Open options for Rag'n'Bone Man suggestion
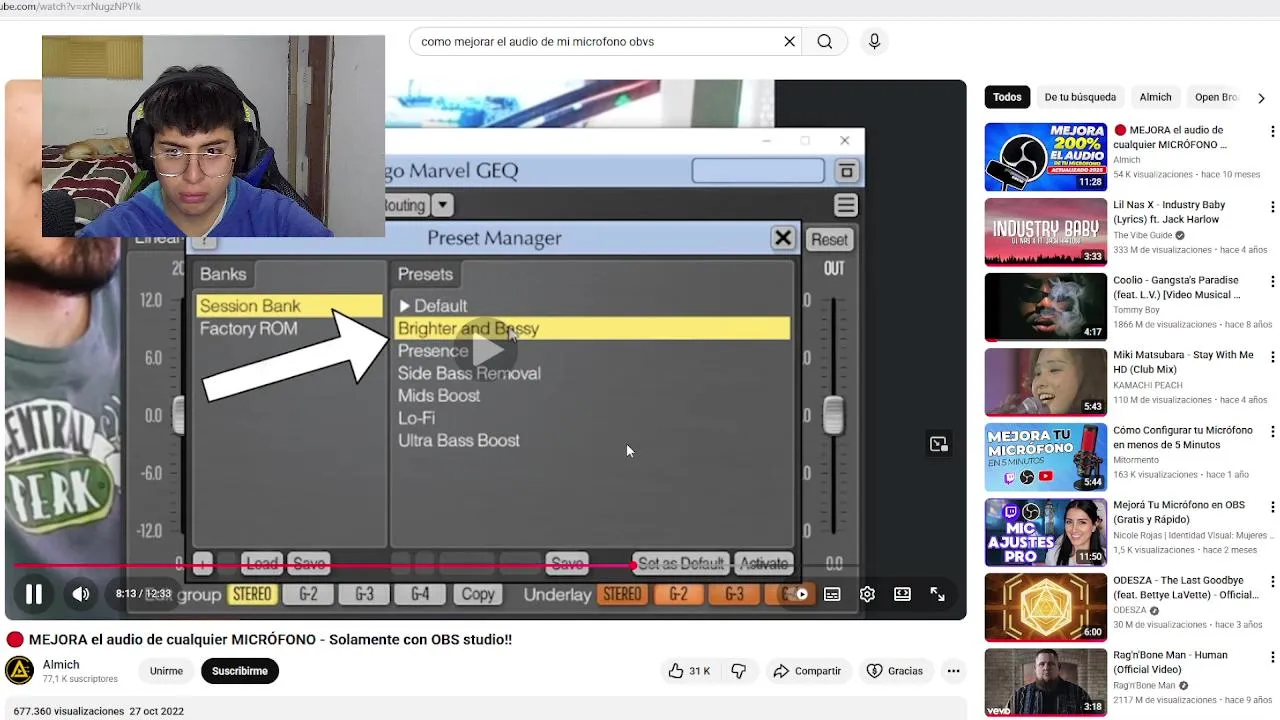 coord(1272,657)
